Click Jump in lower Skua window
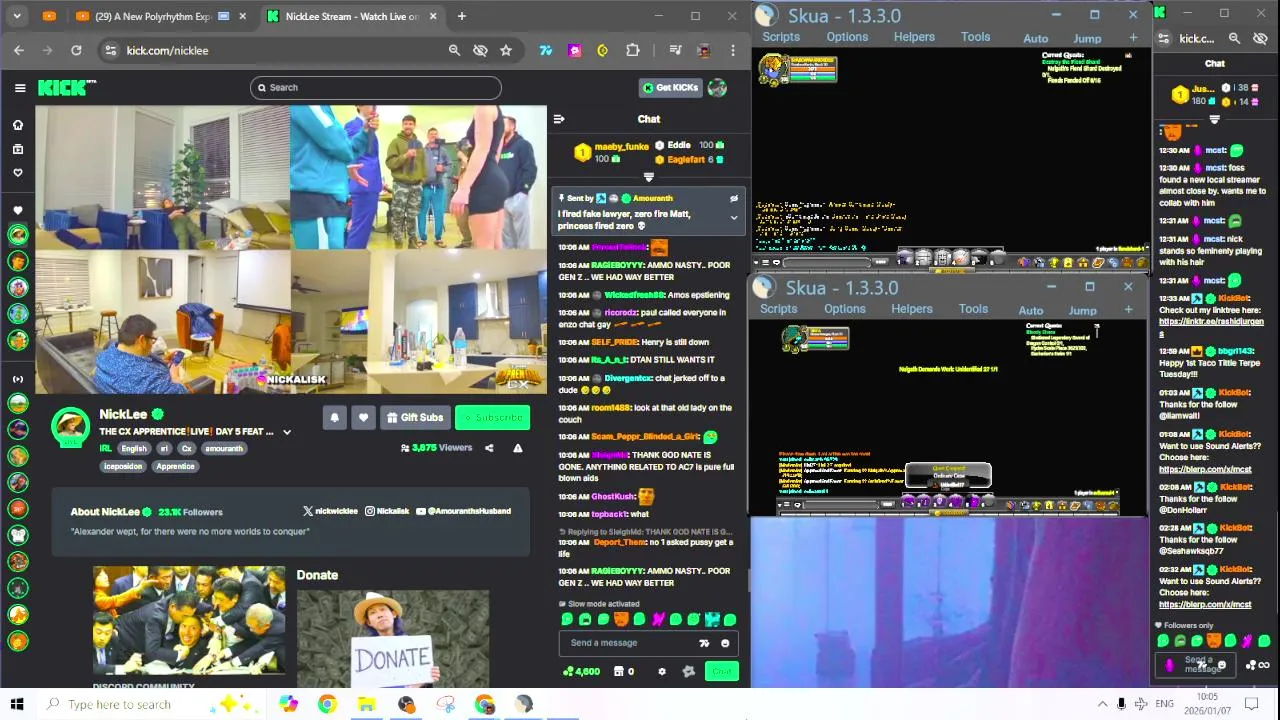 [x=1082, y=311]
